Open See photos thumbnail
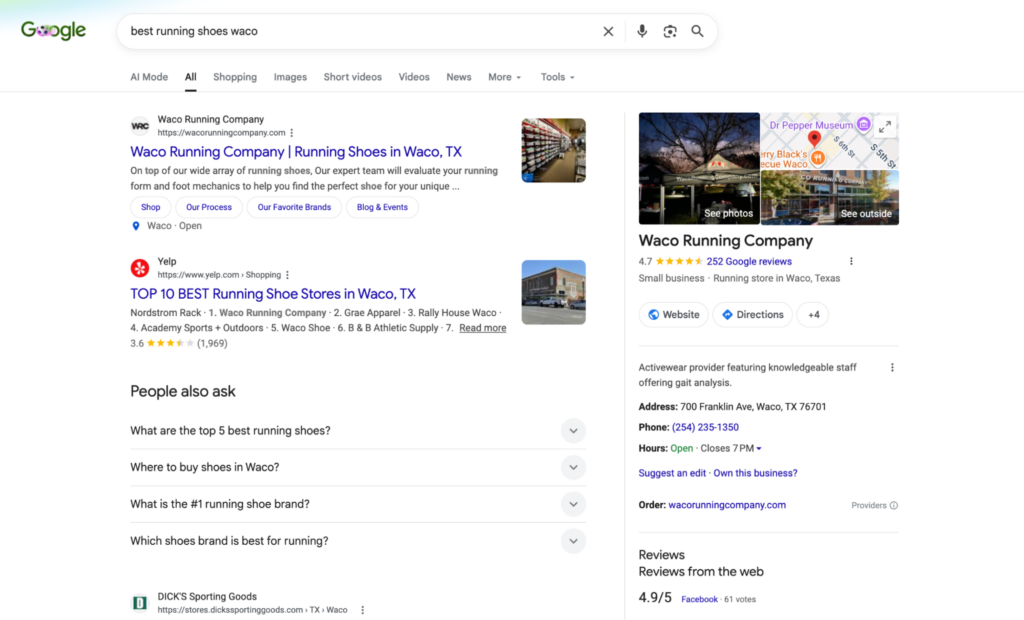Image resolution: width=1024 pixels, height=620 pixels. 699,169
